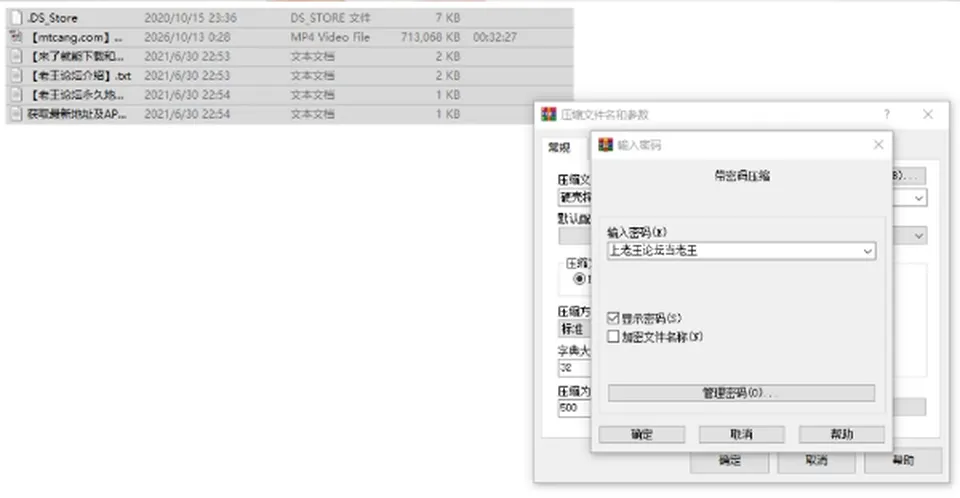Click 确定 in the 压缩文件名和参数 window
Screen dimensions: 960x498
(x=729, y=461)
